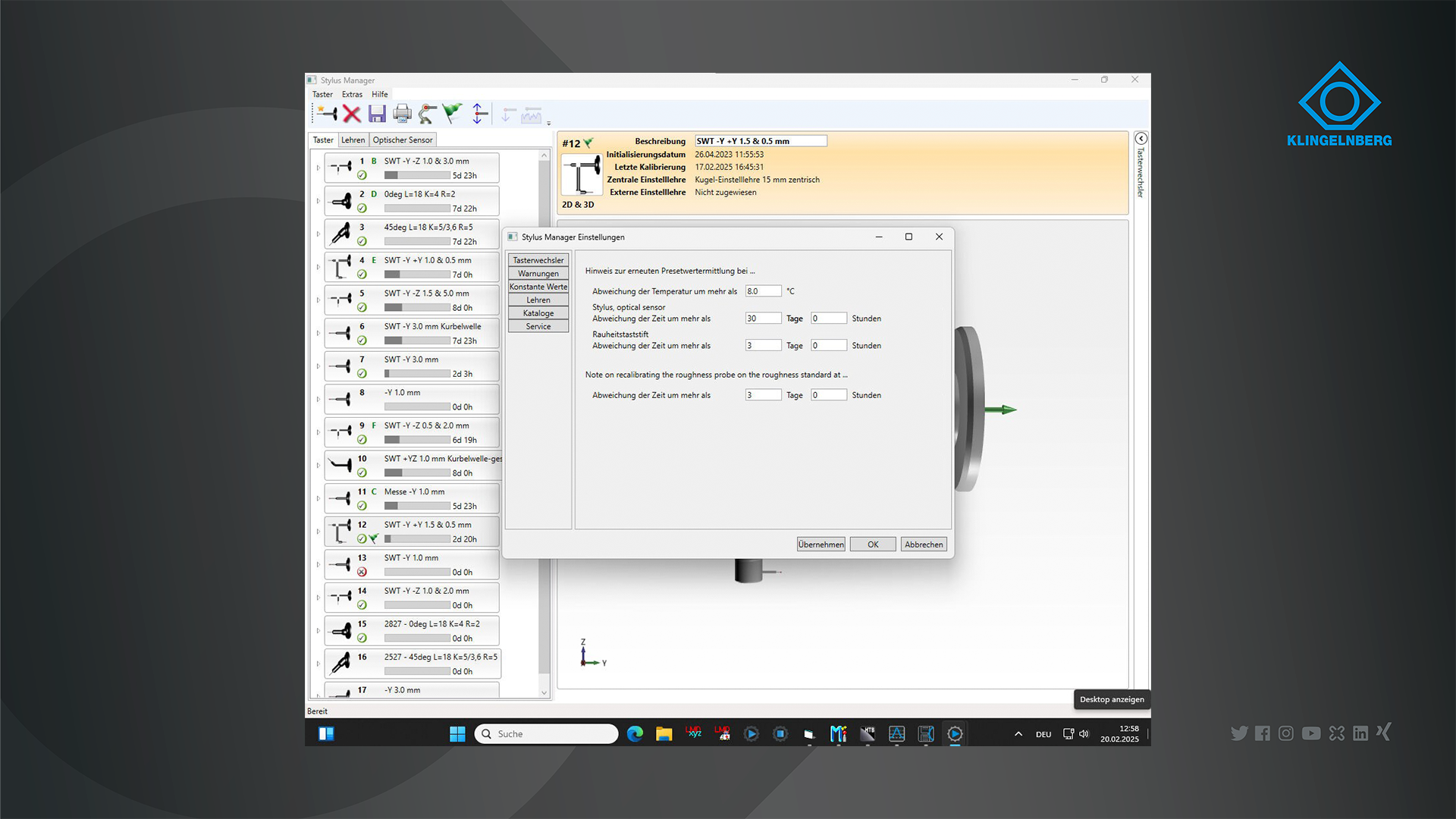Click the stylus image in the #12 details header
Screen dimensions: 1456x819
(581, 175)
